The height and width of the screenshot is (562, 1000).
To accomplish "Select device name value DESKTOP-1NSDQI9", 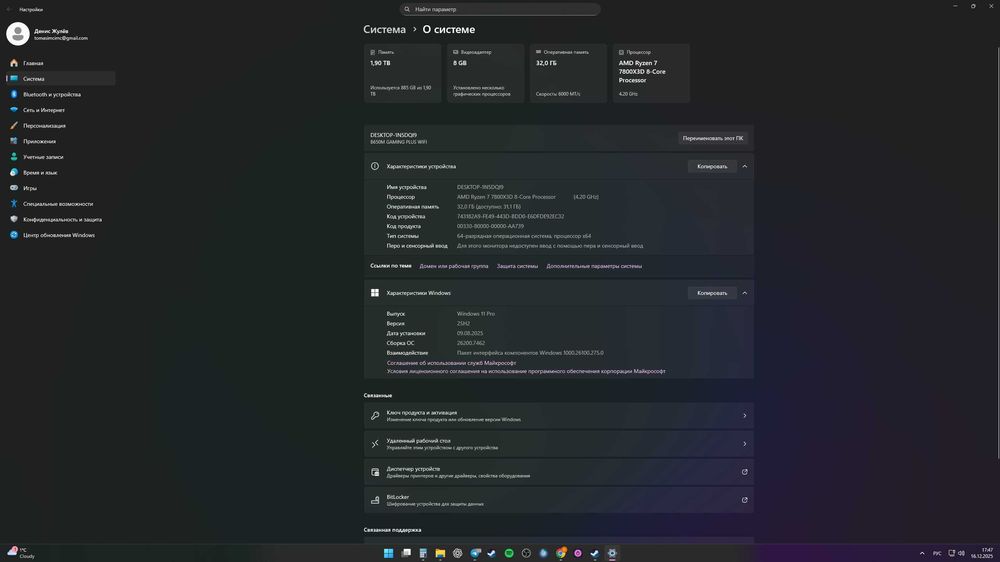I will coord(480,187).
